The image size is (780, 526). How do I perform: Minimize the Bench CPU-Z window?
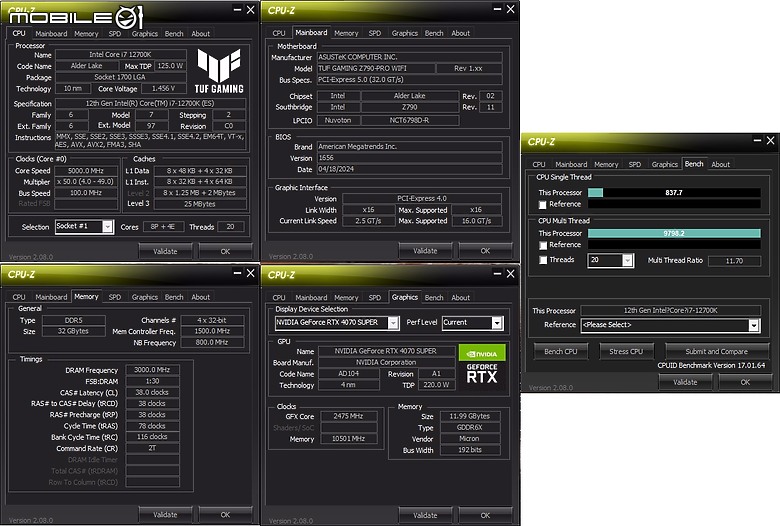pyautogui.click(x=757, y=141)
